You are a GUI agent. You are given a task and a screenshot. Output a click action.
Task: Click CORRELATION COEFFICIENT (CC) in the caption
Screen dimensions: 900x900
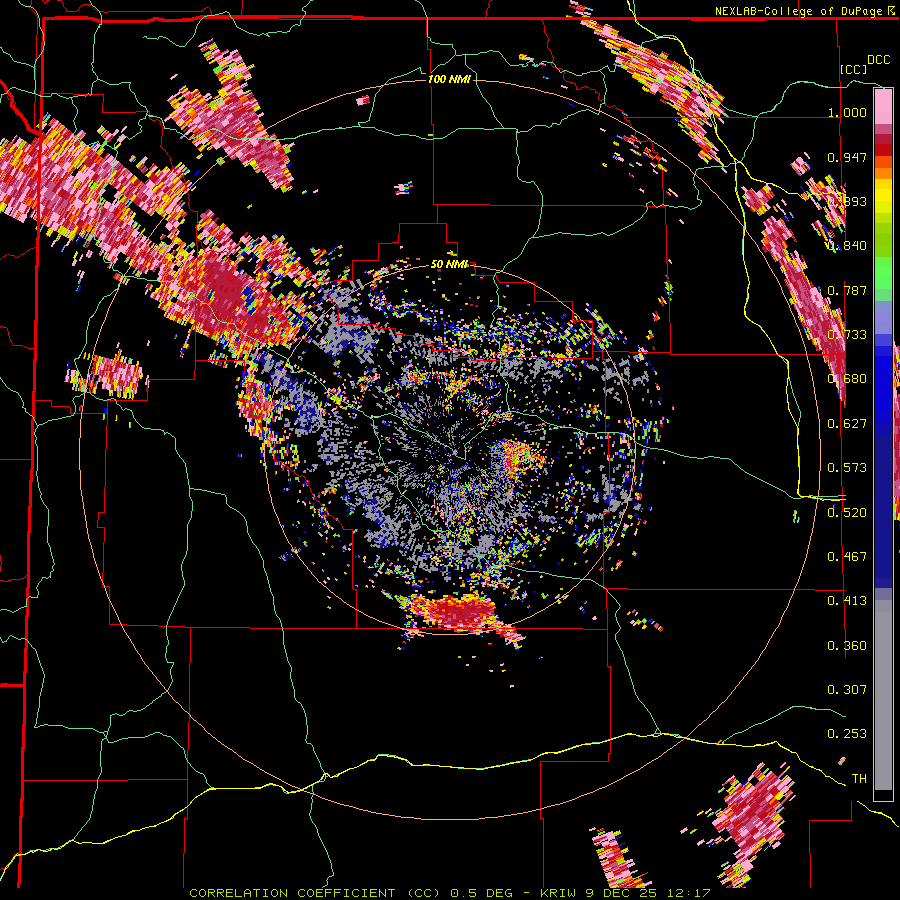(x=315, y=893)
